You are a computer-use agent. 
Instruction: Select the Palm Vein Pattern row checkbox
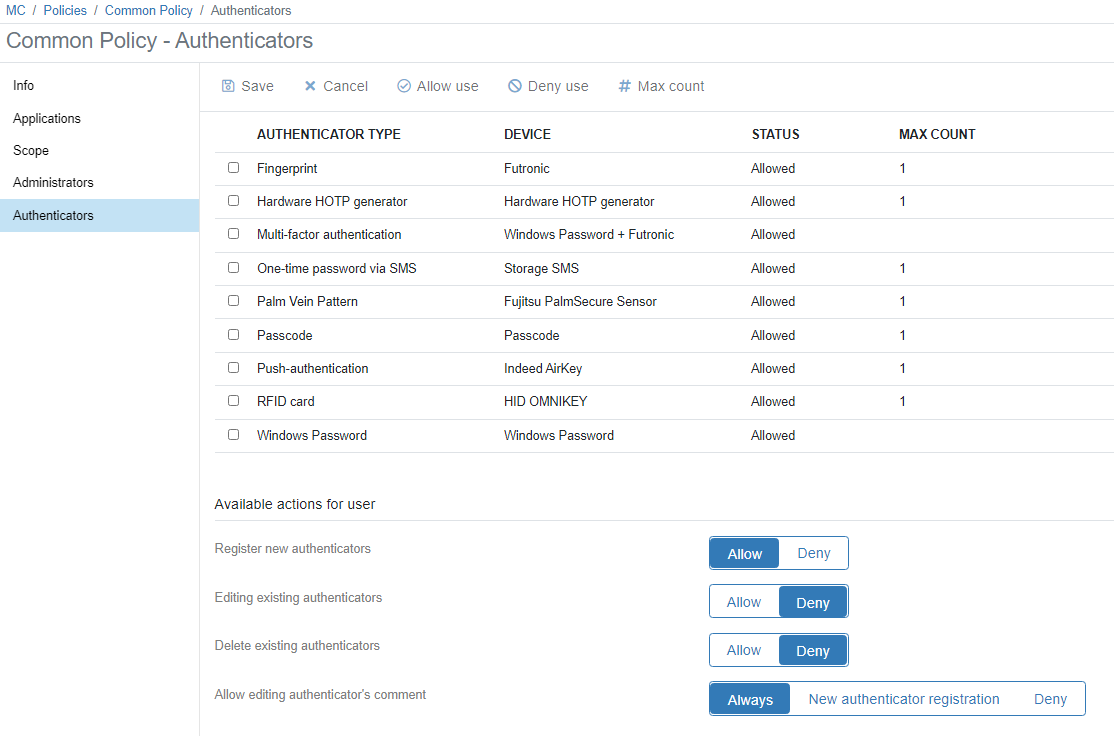click(234, 301)
